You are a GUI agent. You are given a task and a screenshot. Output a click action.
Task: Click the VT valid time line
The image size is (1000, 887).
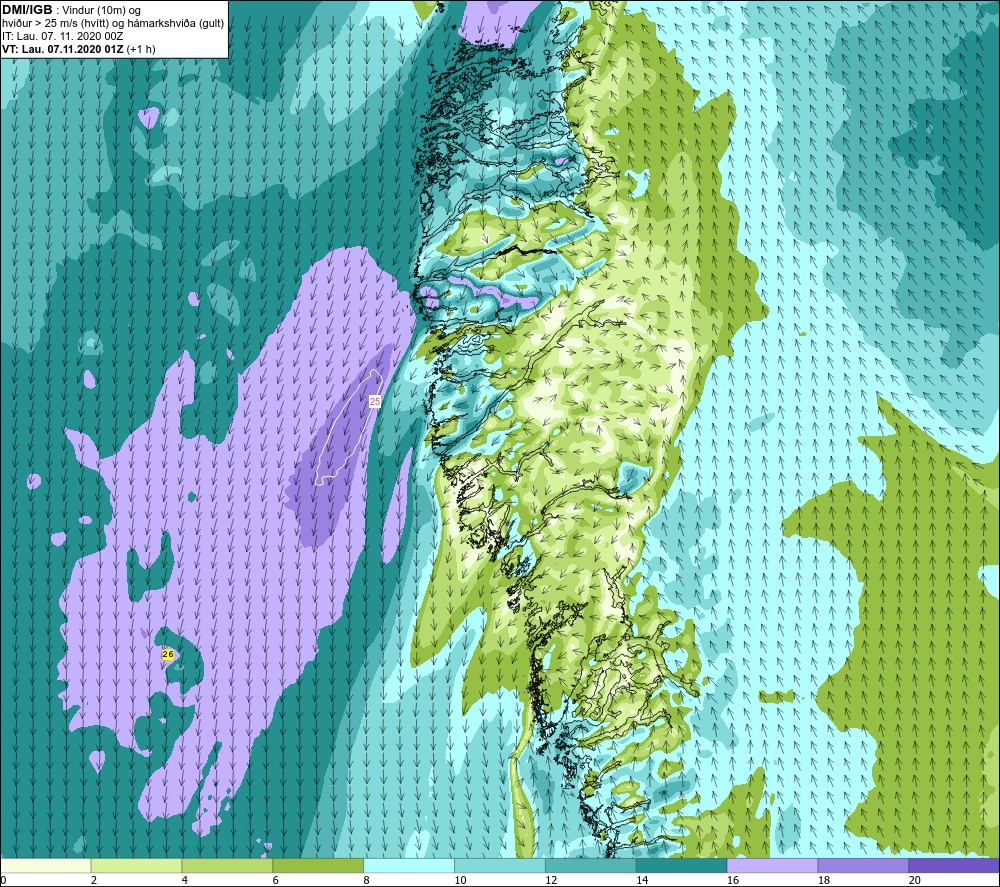(x=78, y=49)
